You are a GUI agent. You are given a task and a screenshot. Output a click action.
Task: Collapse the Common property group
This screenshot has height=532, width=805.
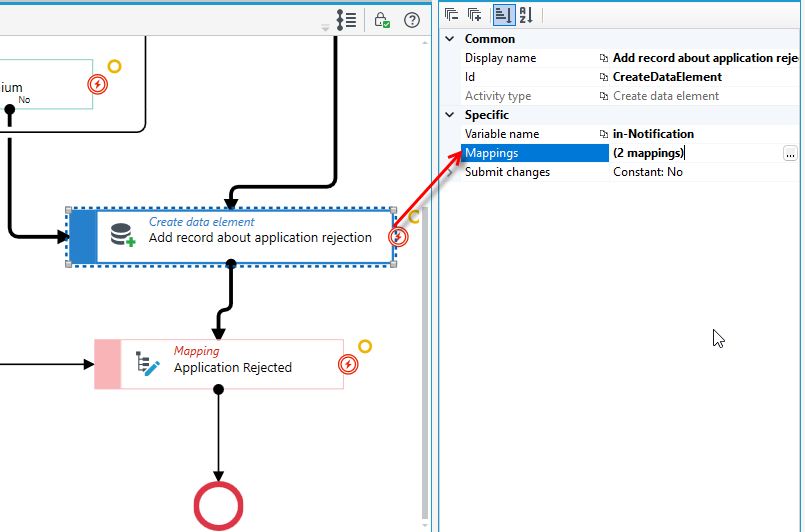[450, 39]
